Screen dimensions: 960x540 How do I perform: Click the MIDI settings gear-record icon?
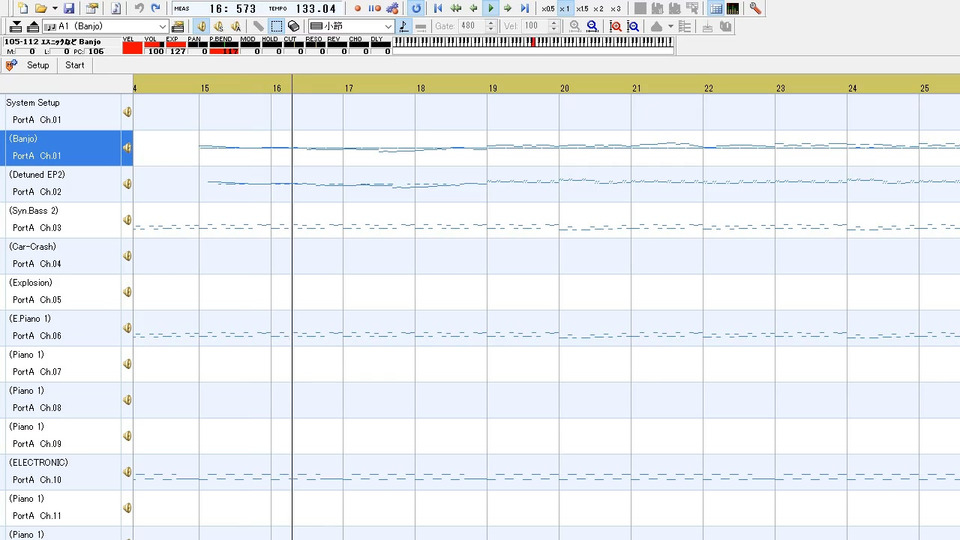coord(392,9)
